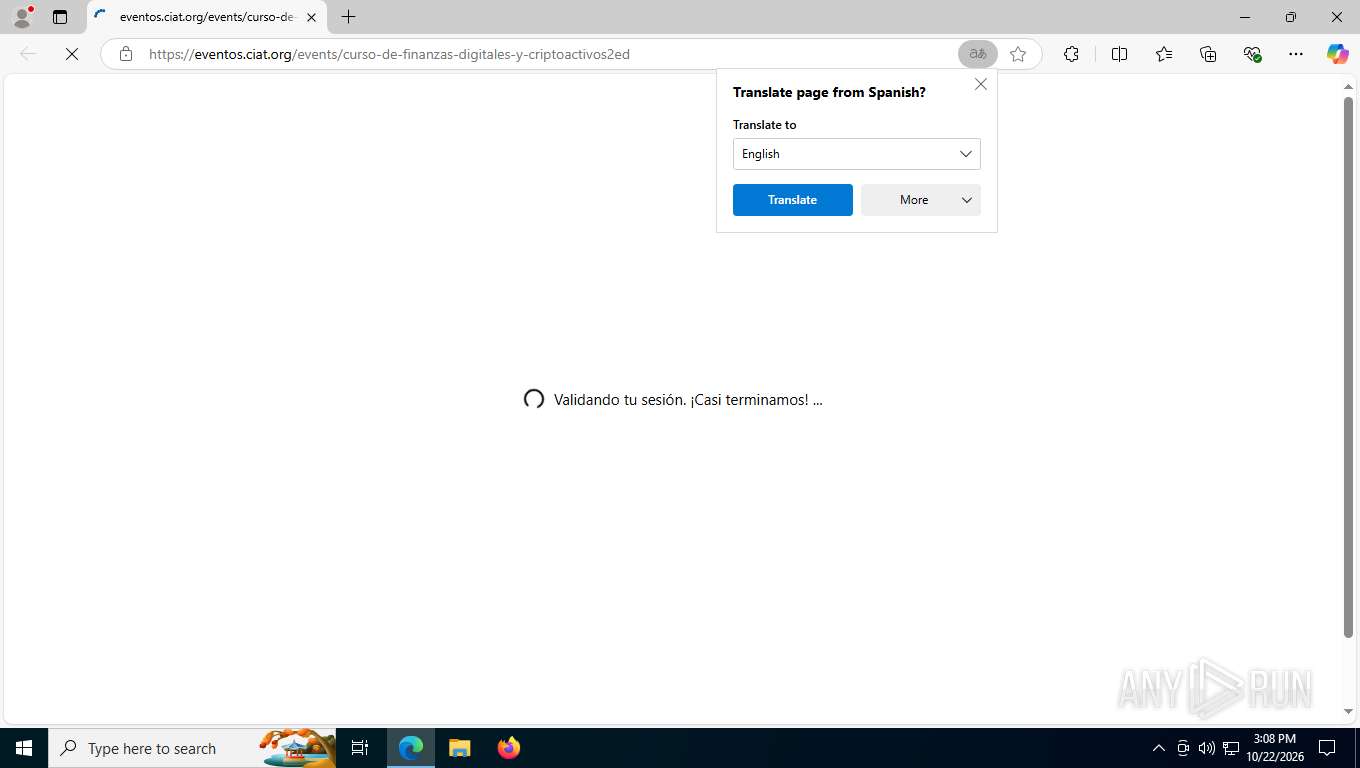Open Firefox from the taskbar
This screenshot has width=1360, height=768.
[509, 748]
